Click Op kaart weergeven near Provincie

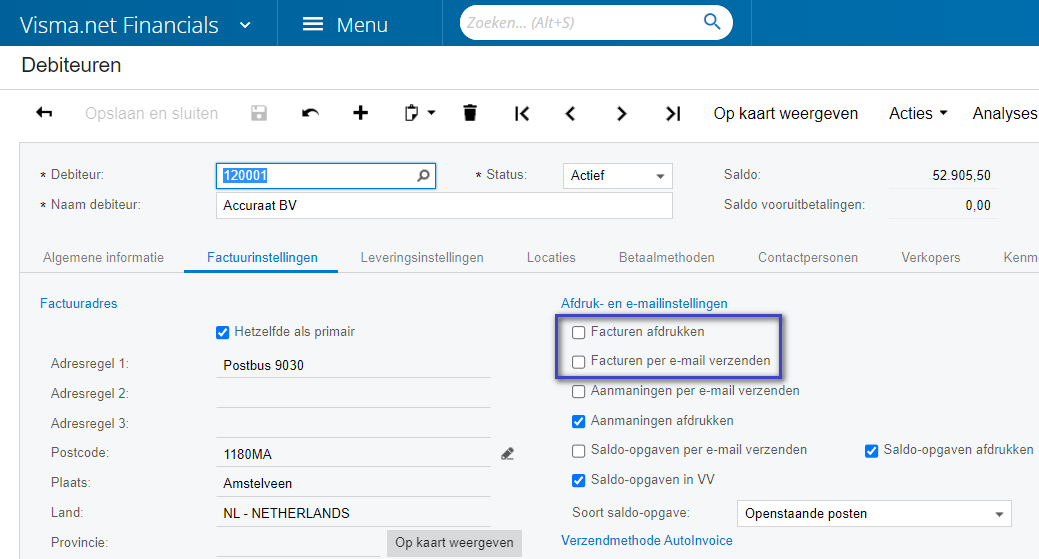click(455, 542)
